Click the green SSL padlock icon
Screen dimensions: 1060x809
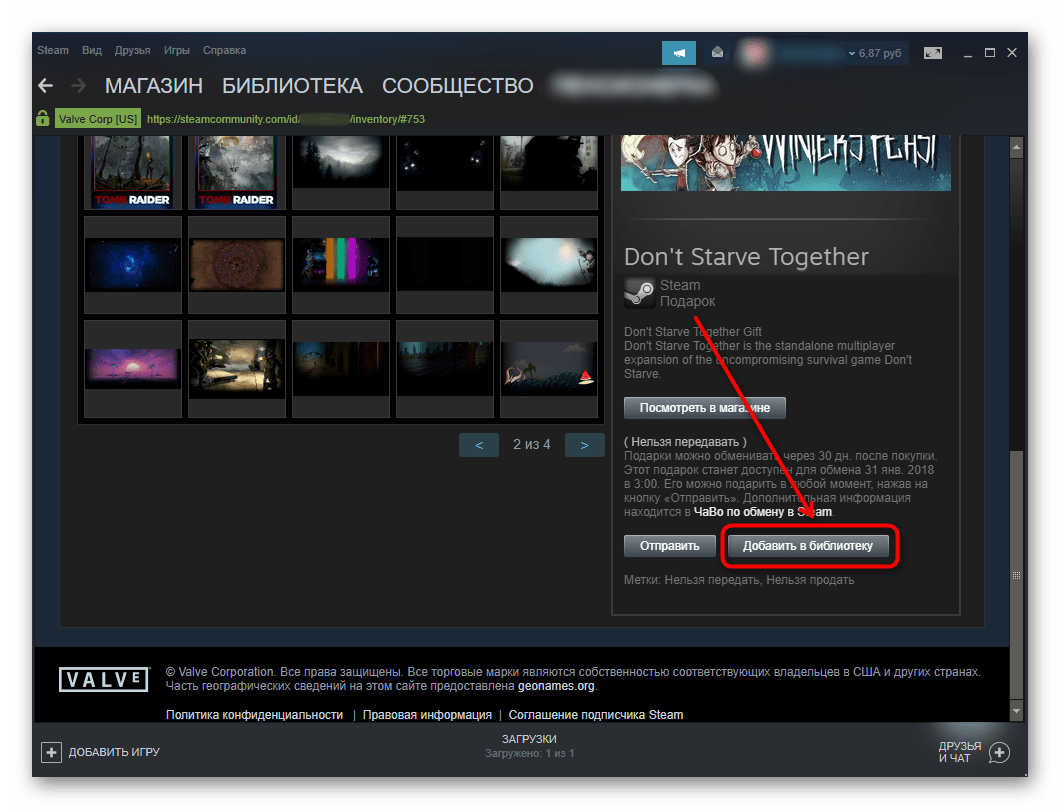click(42, 118)
